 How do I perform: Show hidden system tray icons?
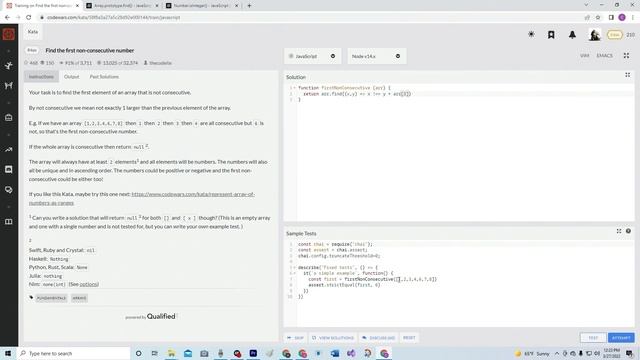557,353
